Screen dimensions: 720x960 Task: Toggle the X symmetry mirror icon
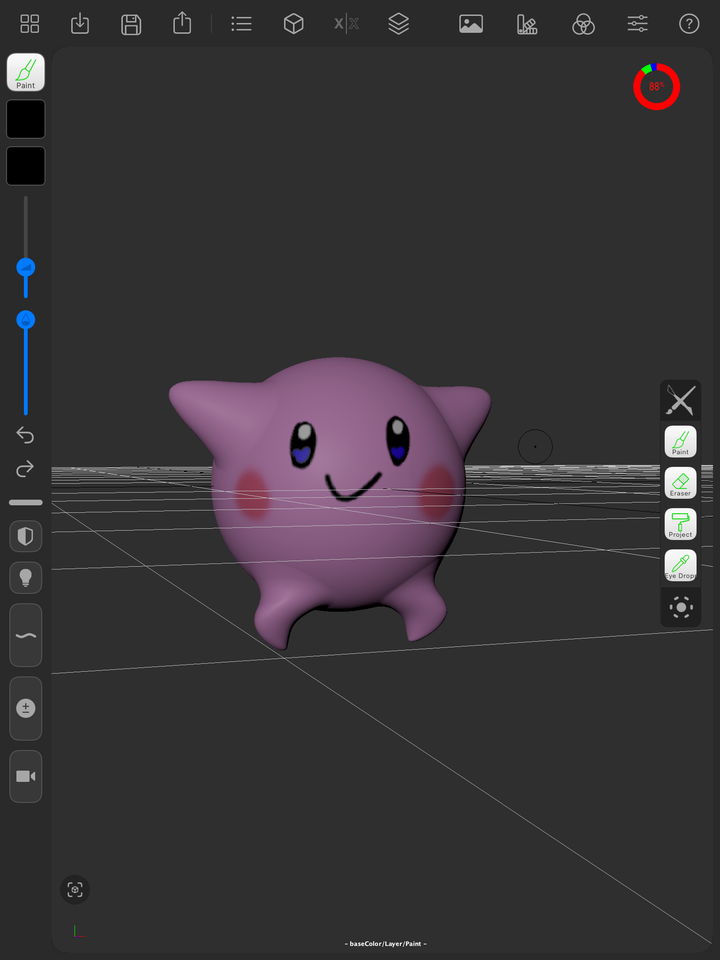347,24
